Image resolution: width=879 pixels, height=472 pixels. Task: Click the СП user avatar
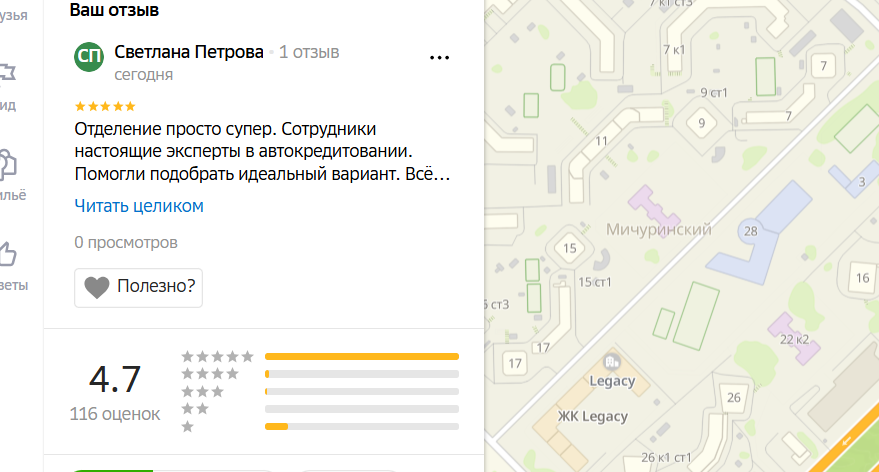[x=89, y=56]
